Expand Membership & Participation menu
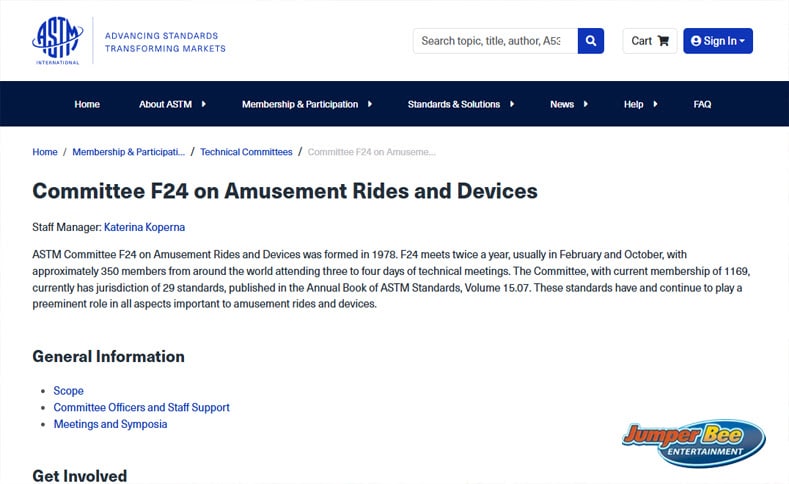The width and height of the screenshot is (789, 484). (x=306, y=104)
